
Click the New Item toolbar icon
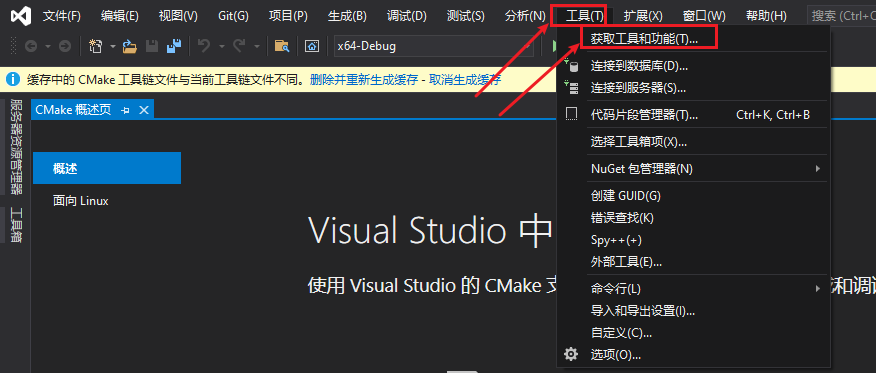coord(96,46)
